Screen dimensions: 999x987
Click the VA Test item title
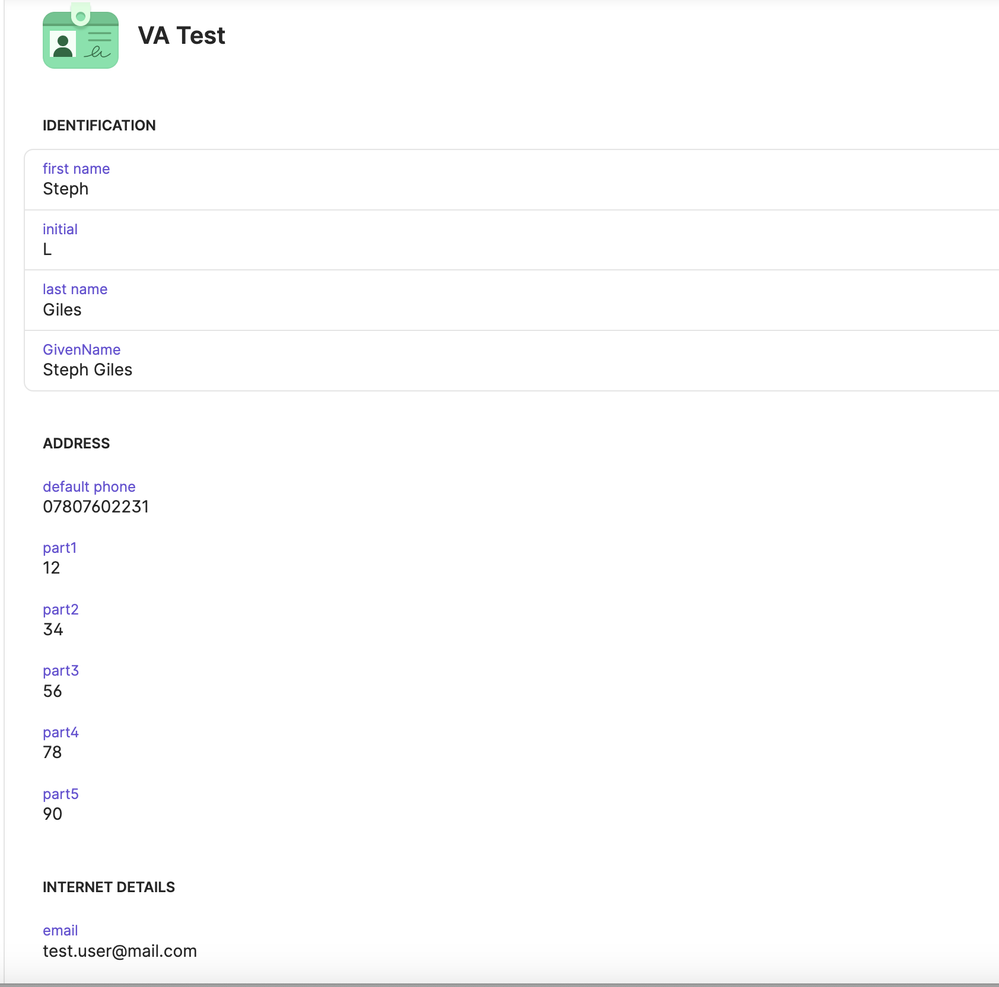(x=181, y=36)
